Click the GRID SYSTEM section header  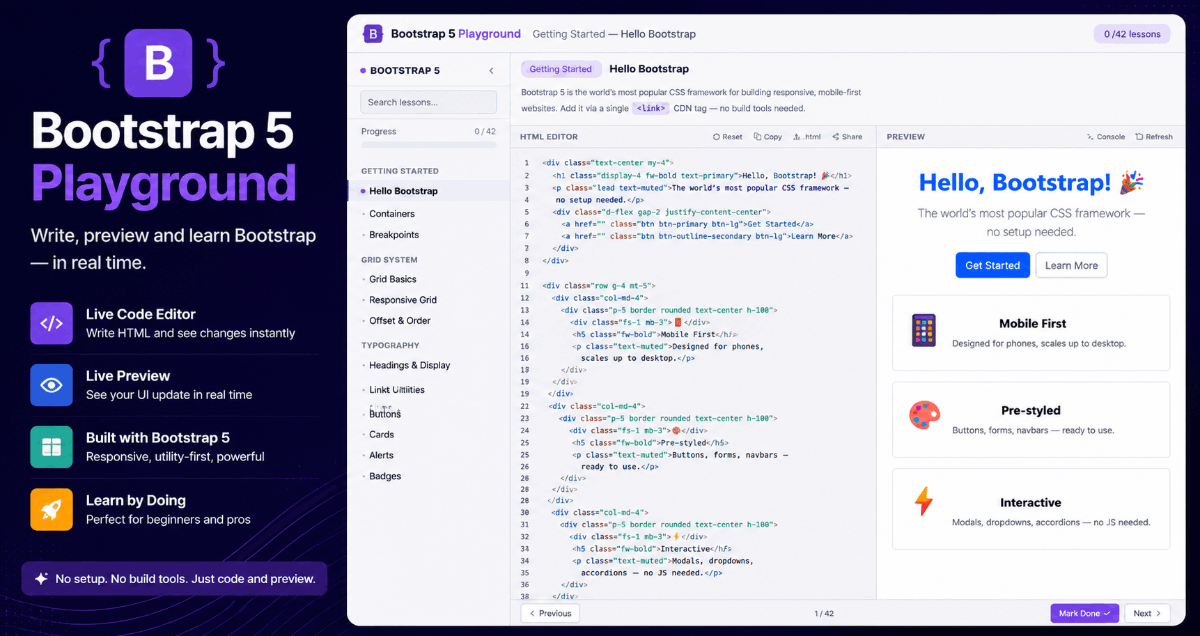tap(391, 259)
